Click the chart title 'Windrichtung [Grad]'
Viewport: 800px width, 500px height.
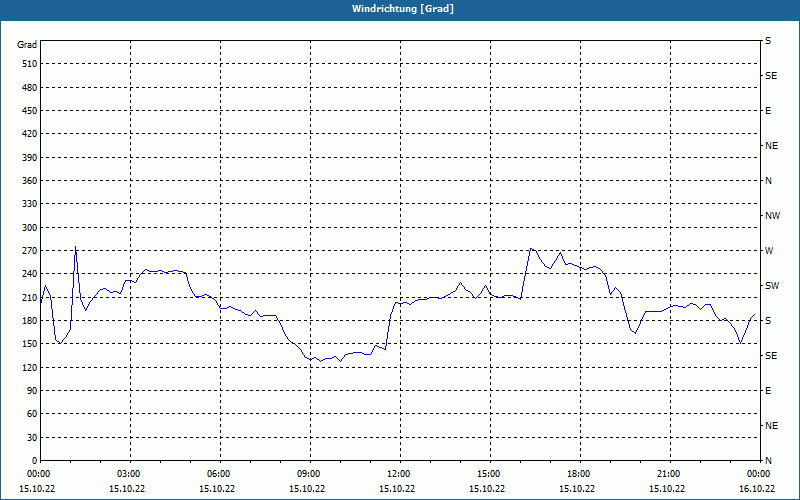click(x=403, y=9)
